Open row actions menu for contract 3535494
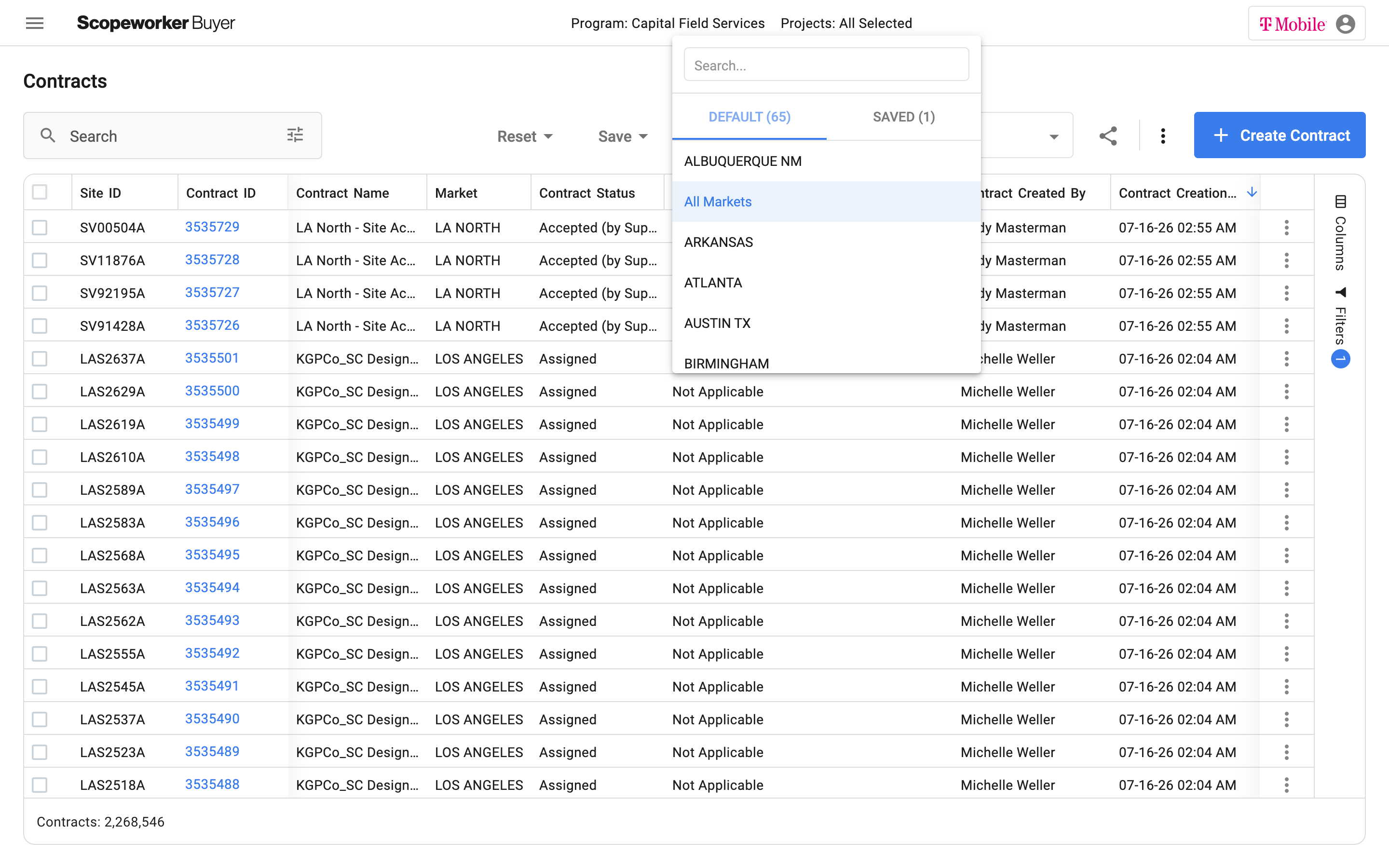Image resolution: width=1389 pixels, height=868 pixels. point(1286,588)
